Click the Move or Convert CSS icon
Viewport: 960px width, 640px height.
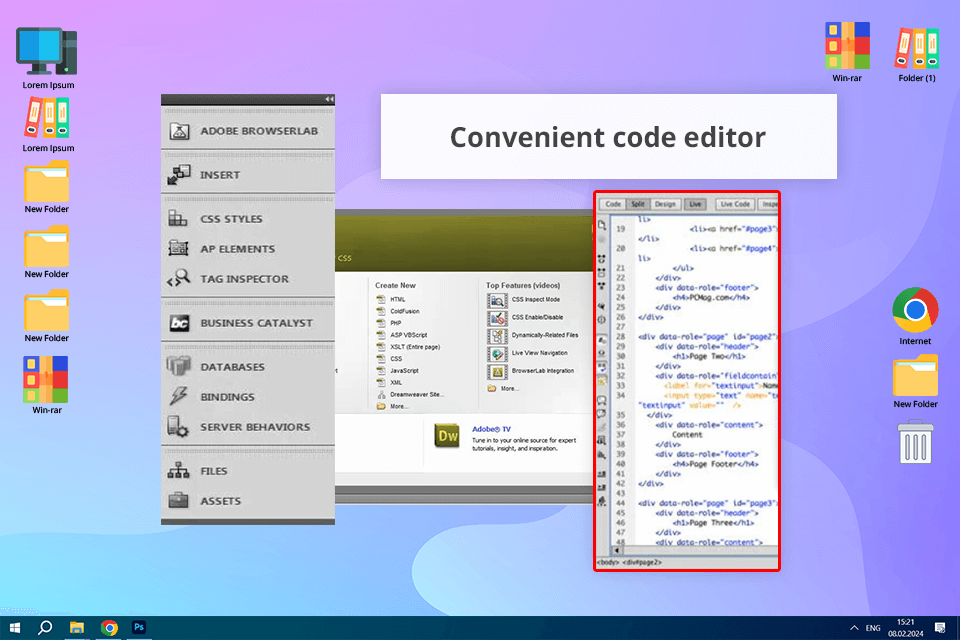click(602, 454)
